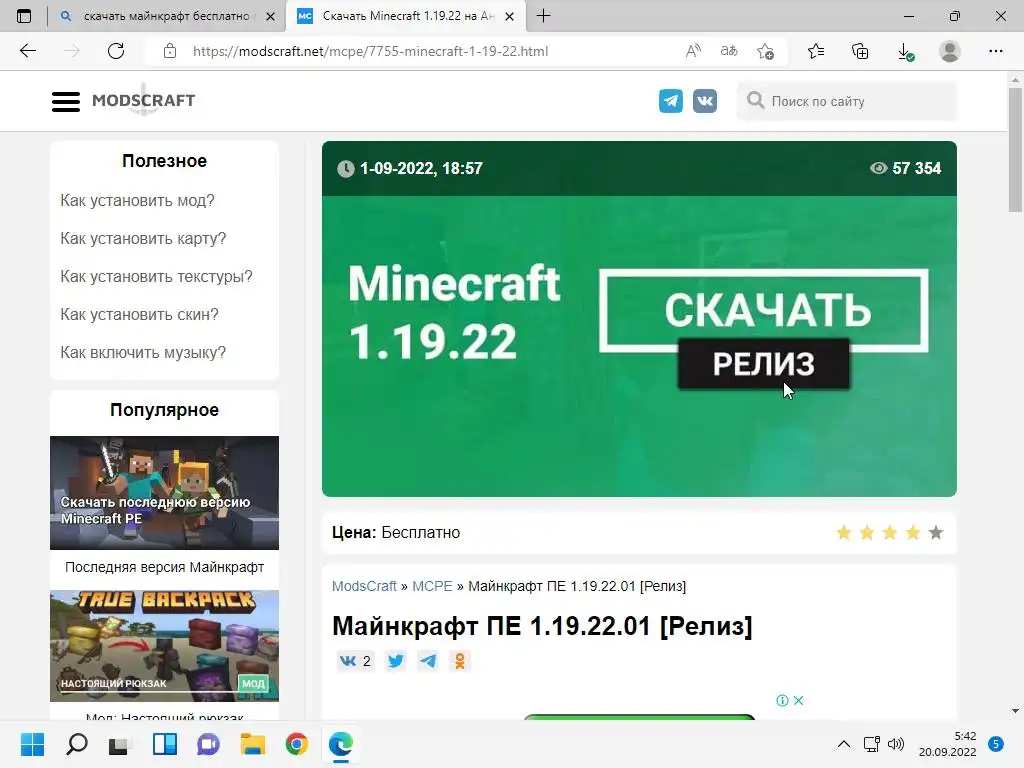Open the VK group icon in header
Image resolution: width=1024 pixels, height=768 pixels.
[x=705, y=101]
